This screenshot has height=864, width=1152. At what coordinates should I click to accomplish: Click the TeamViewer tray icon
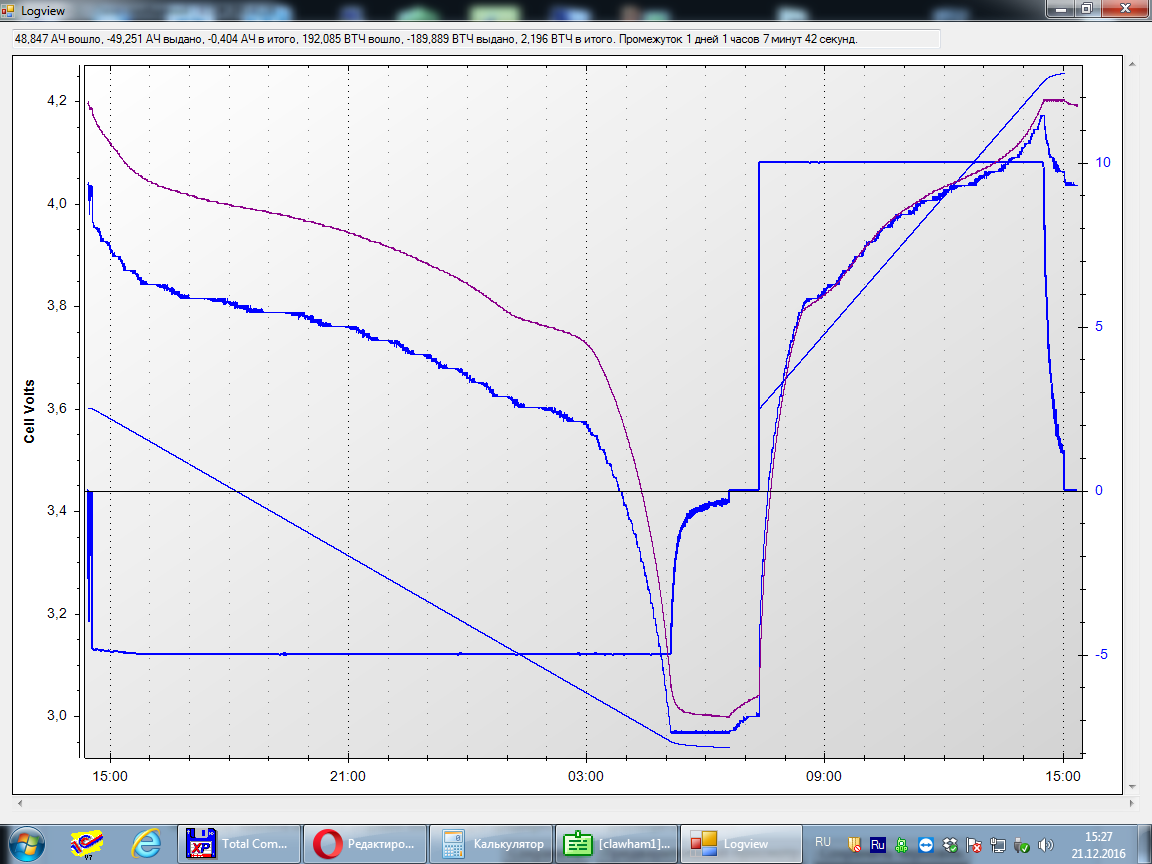point(926,844)
